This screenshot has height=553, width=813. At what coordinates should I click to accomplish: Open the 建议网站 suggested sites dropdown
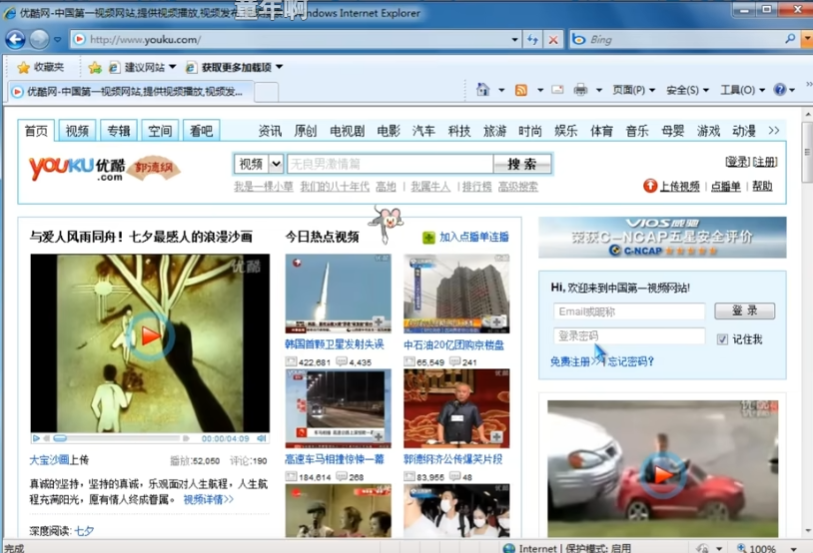point(143,67)
